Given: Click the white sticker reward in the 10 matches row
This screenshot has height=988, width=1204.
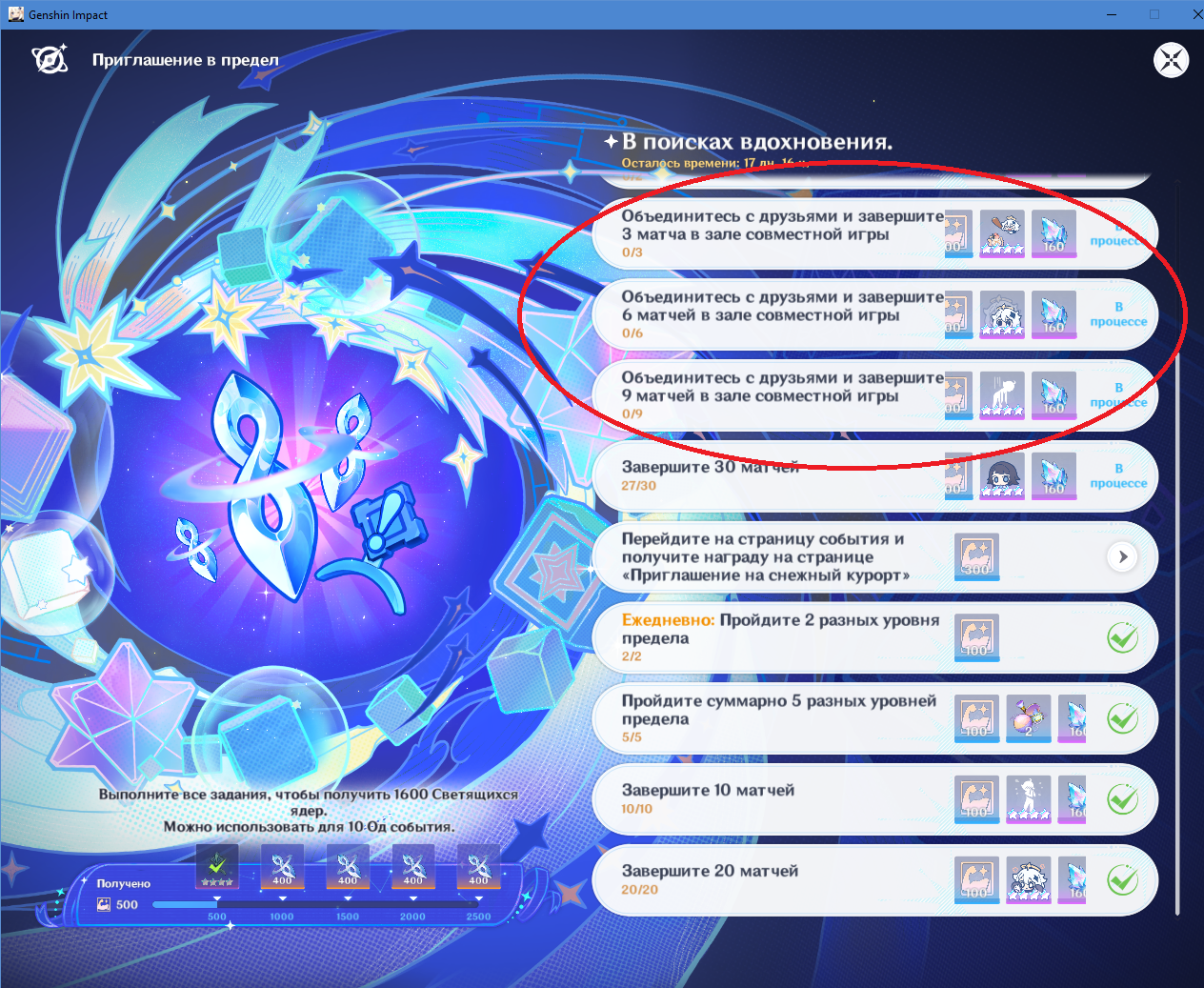Looking at the screenshot, I should pos(1029,799).
